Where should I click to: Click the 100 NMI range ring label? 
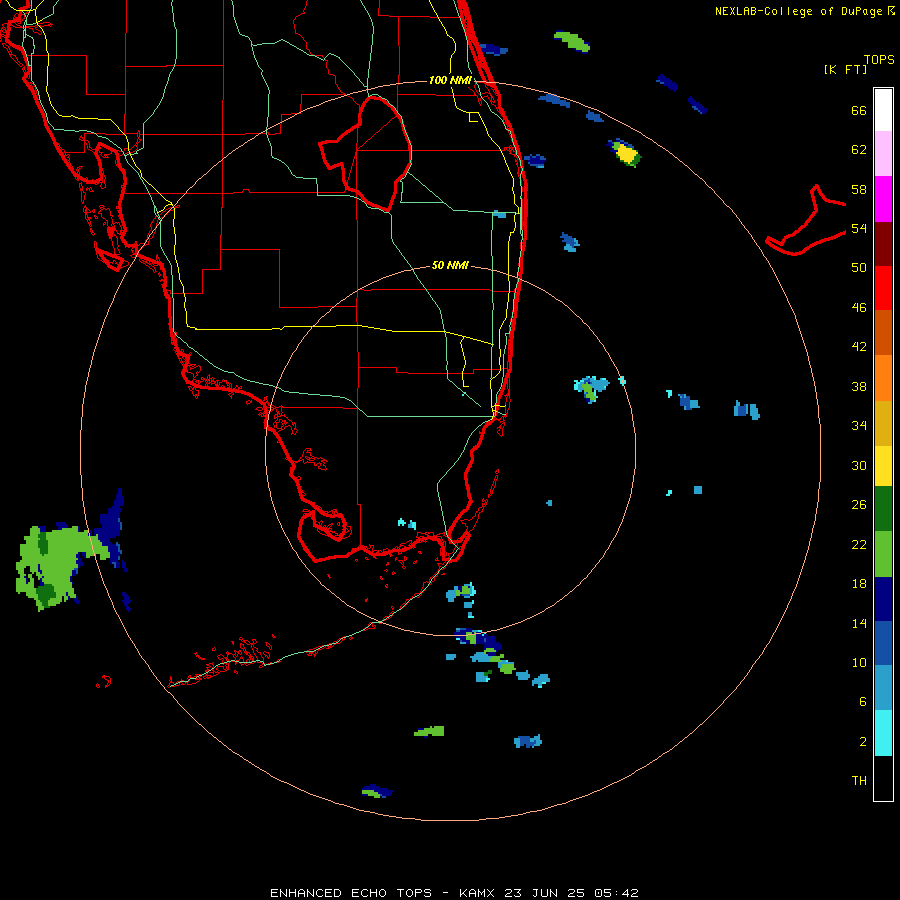pyautogui.click(x=450, y=80)
